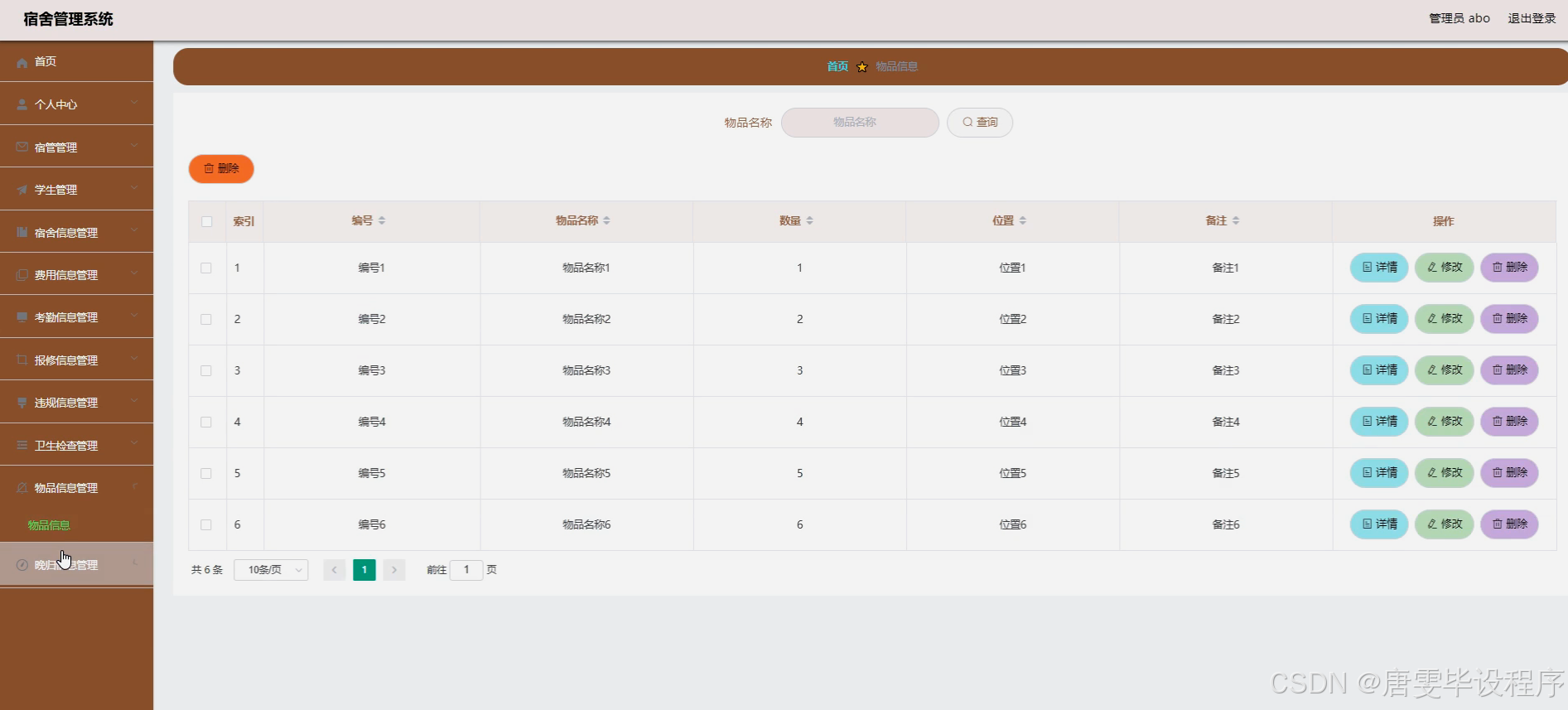Viewport: 1568px width, 710px height.
Task: Open 违规信息管理 in the sidebar
Action: click(76, 403)
